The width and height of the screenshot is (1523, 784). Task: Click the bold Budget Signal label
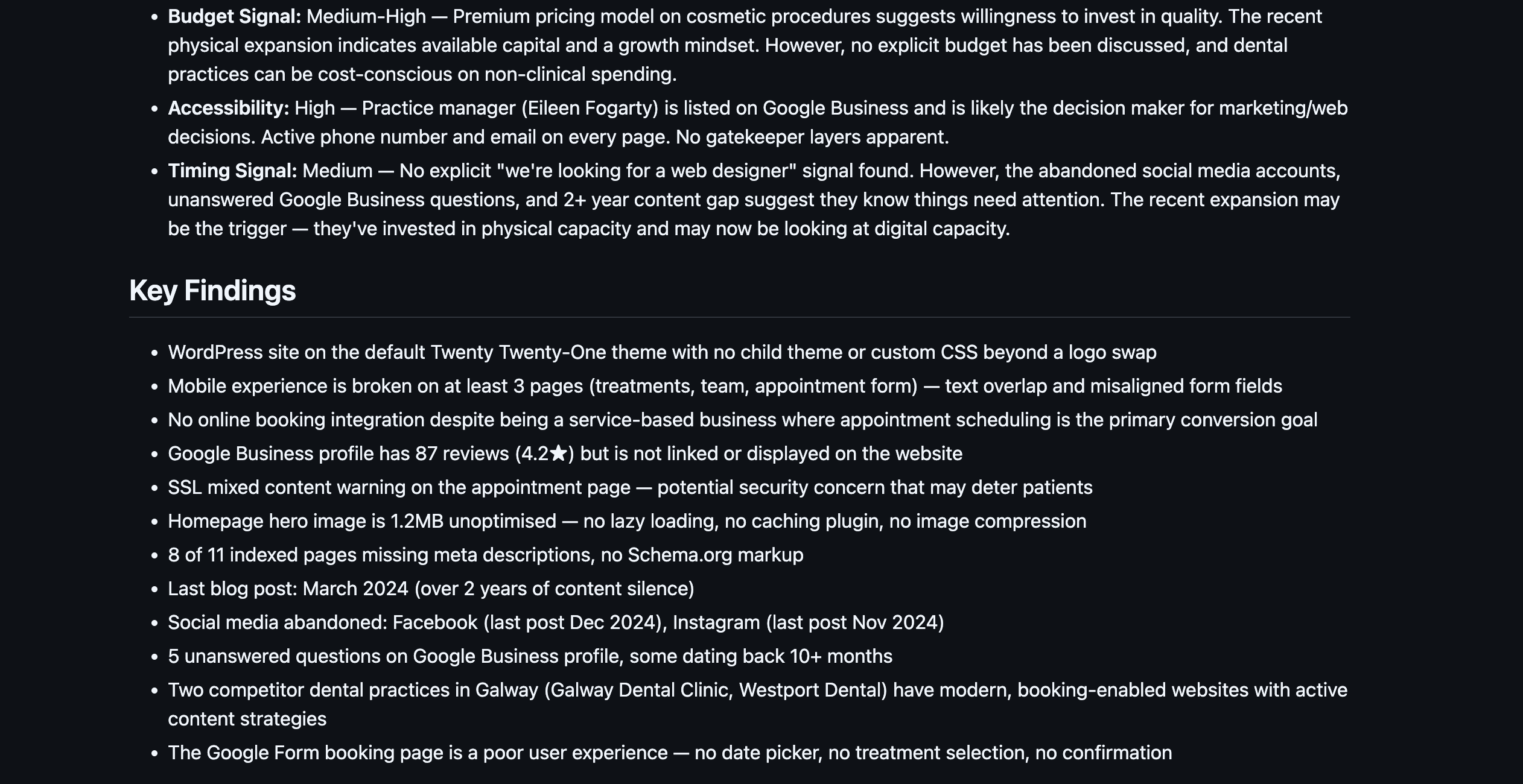[234, 16]
